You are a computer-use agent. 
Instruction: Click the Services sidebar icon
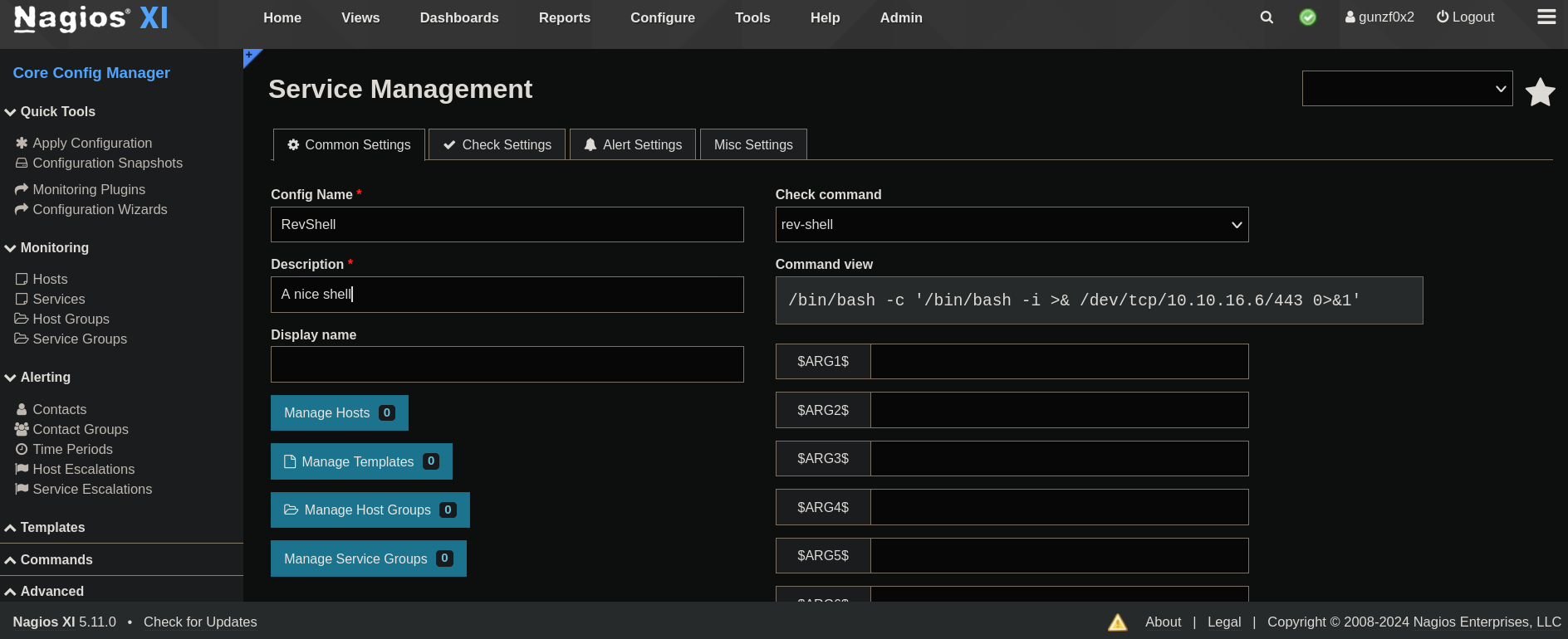pyautogui.click(x=22, y=300)
